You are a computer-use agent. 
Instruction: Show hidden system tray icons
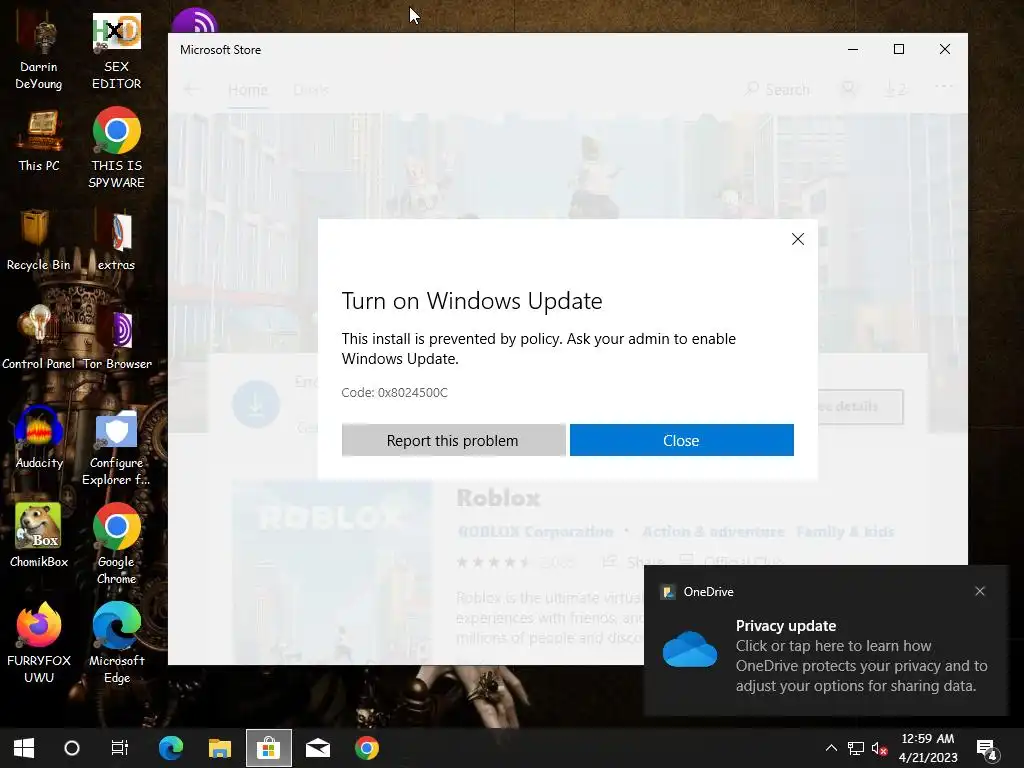click(x=831, y=748)
